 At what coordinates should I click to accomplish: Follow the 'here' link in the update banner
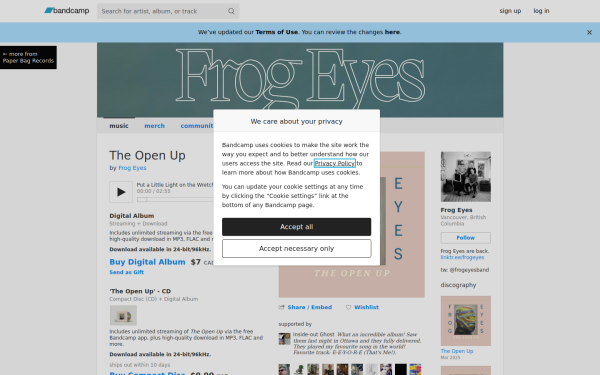392,32
